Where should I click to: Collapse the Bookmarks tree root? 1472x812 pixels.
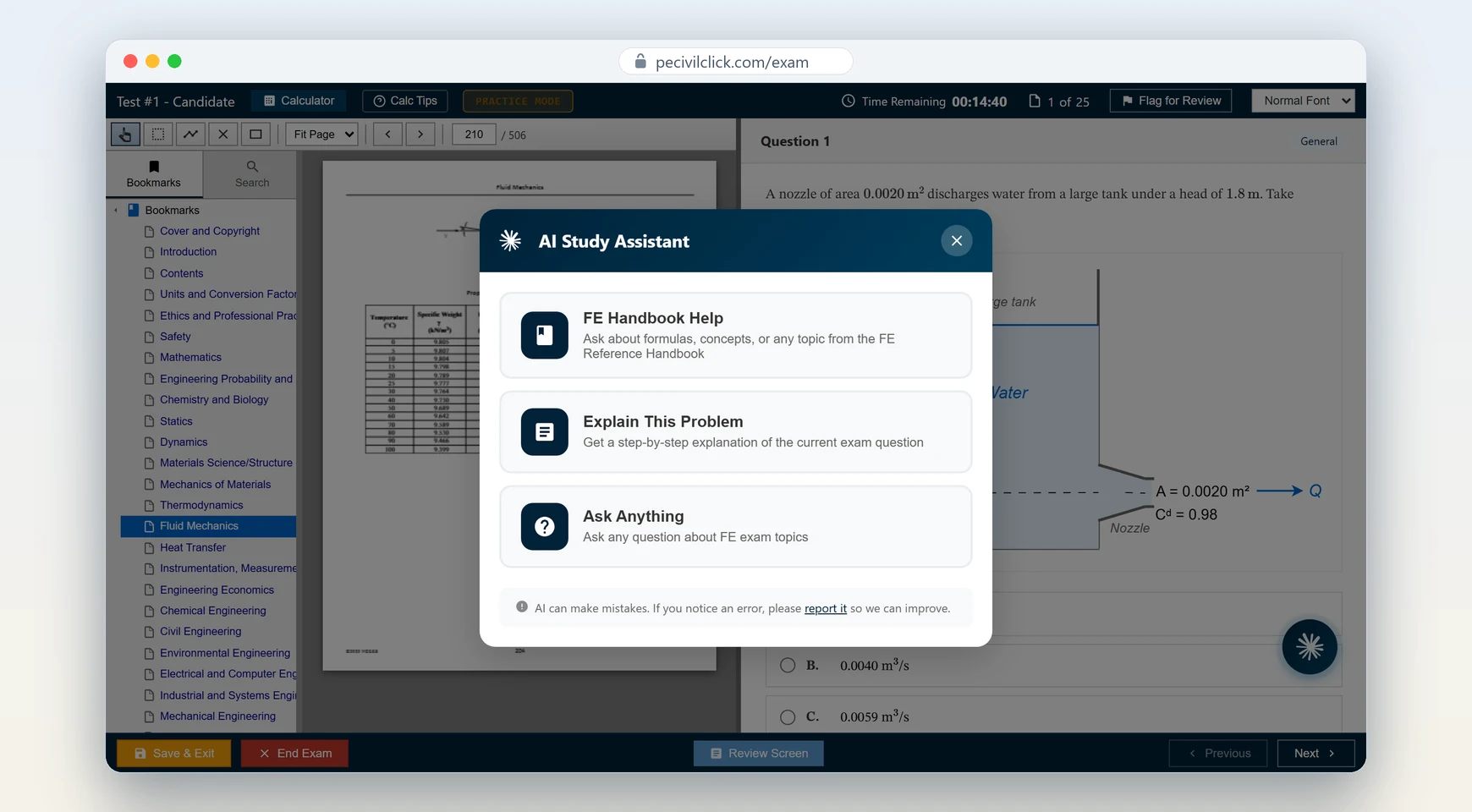[116, 210]
